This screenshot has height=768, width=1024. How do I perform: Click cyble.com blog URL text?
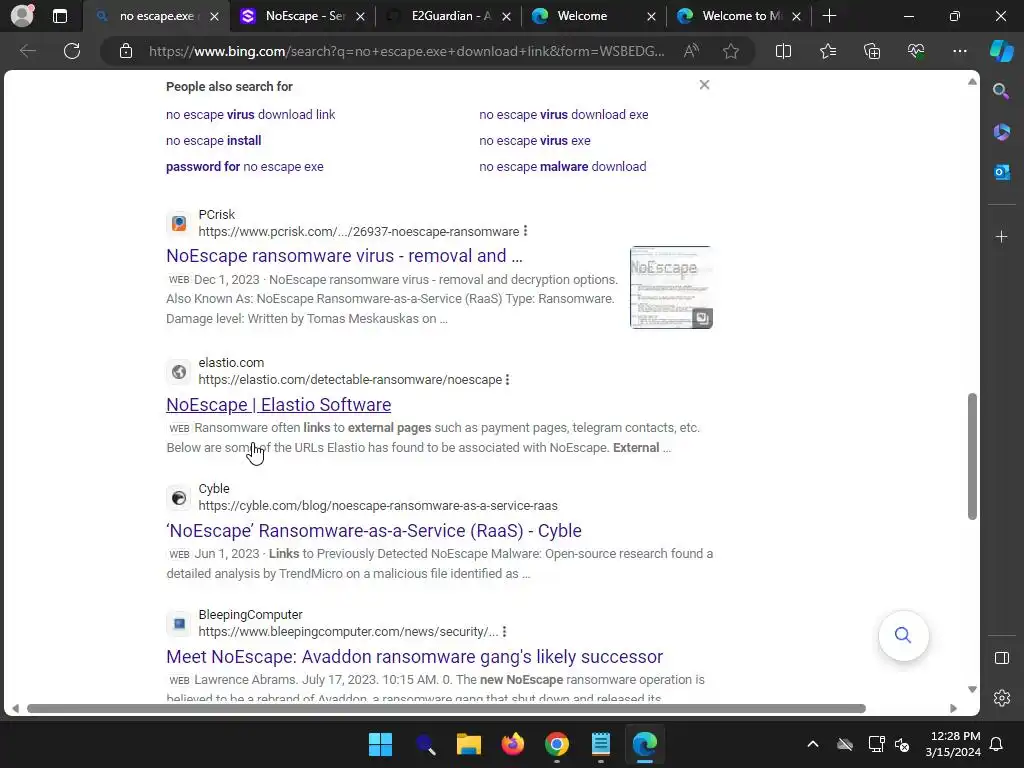coord(378,505)
